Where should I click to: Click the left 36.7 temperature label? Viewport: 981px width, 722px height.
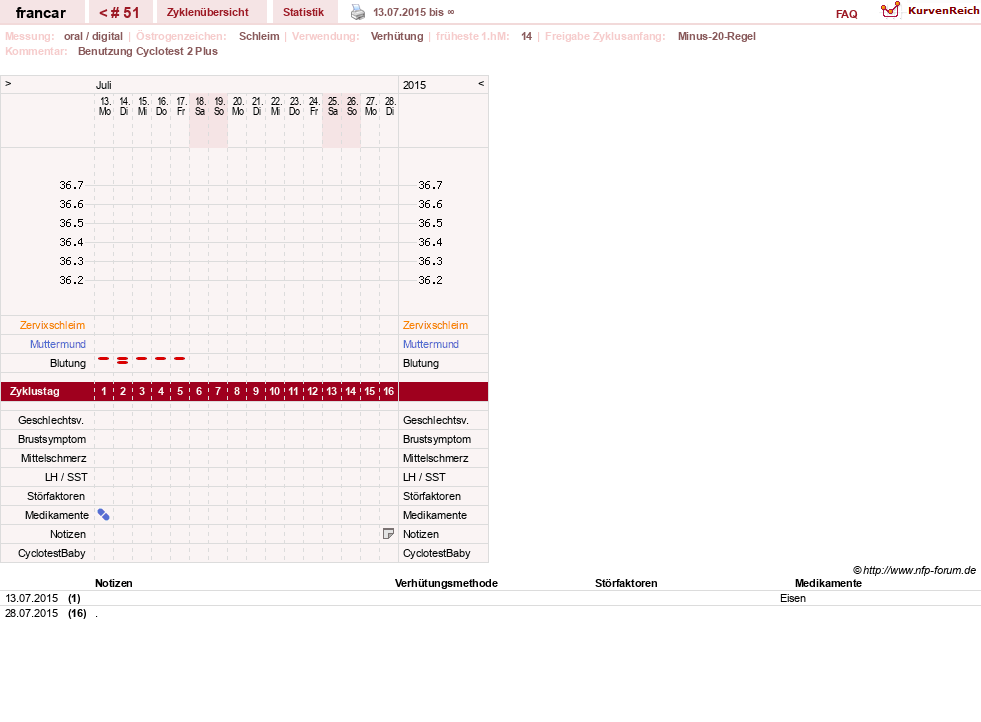click(x=71, y=185)
